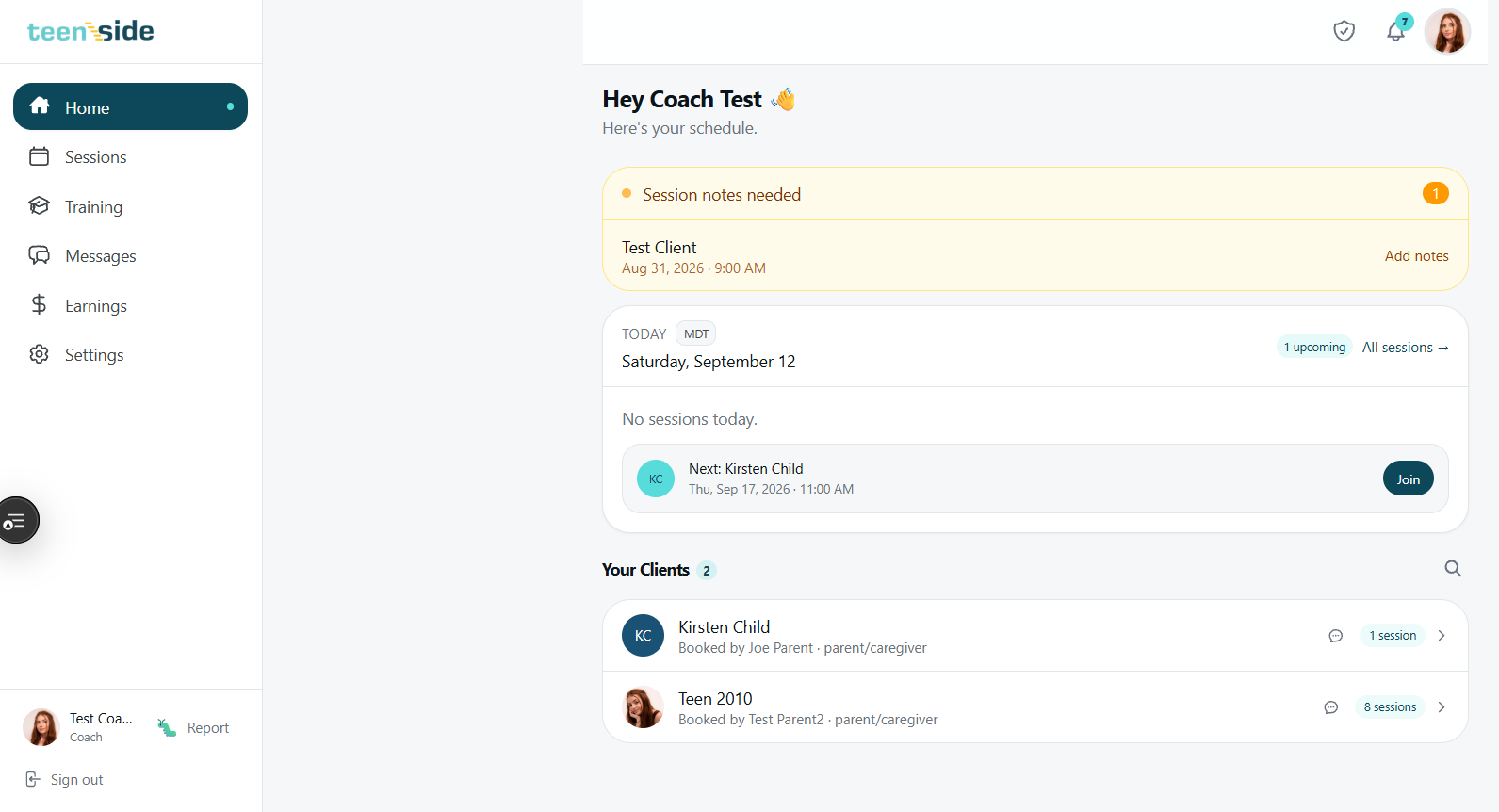Message Kirsten Child via chat icon
Screen dimensions: 1499x812
coord(1335,636)
